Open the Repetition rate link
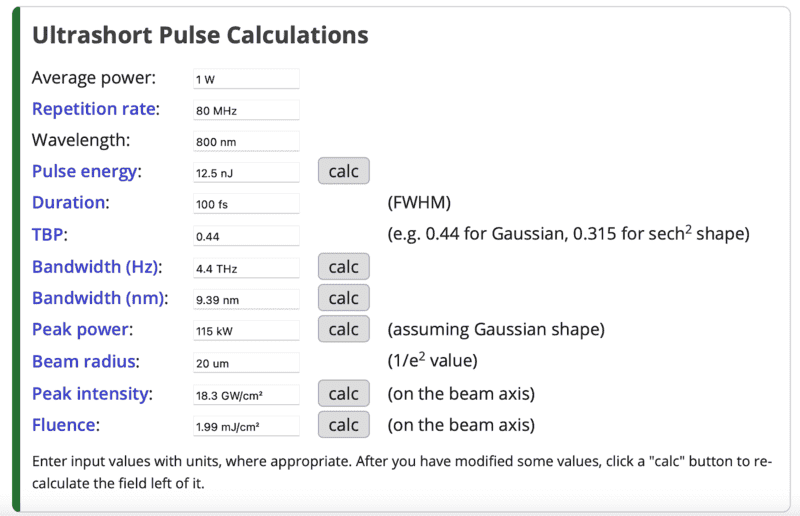Viewport: 800px width, 516px height. pyautogui.click(x=95, y=109)
